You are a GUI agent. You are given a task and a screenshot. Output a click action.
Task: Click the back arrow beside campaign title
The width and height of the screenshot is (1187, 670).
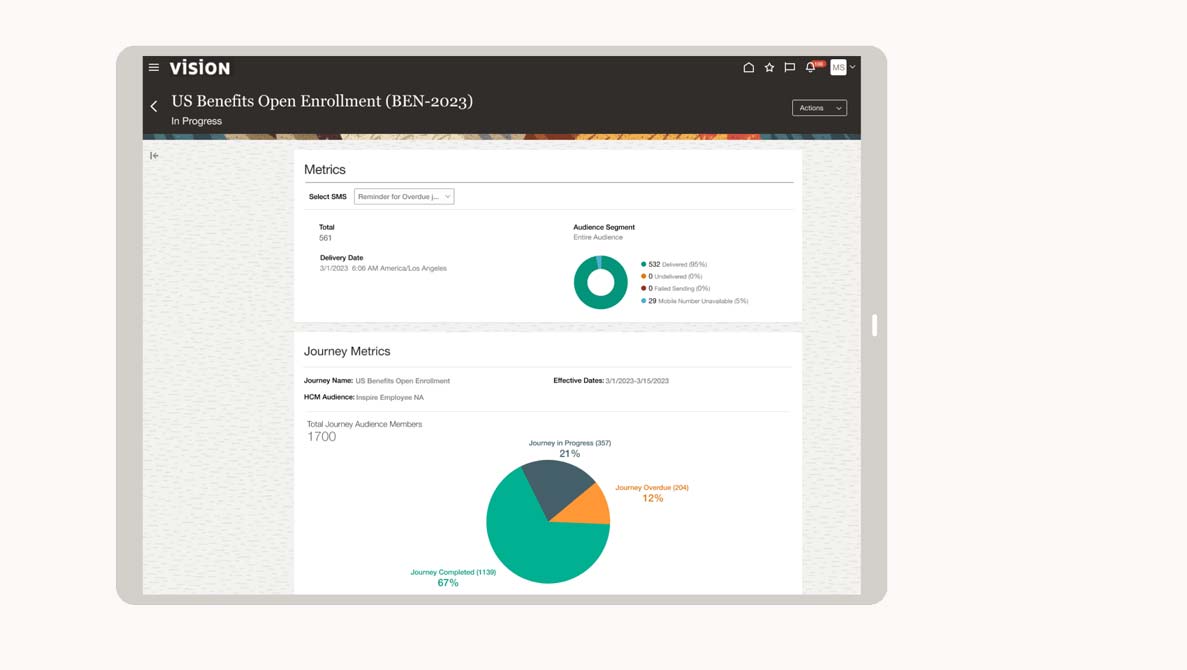154,106
